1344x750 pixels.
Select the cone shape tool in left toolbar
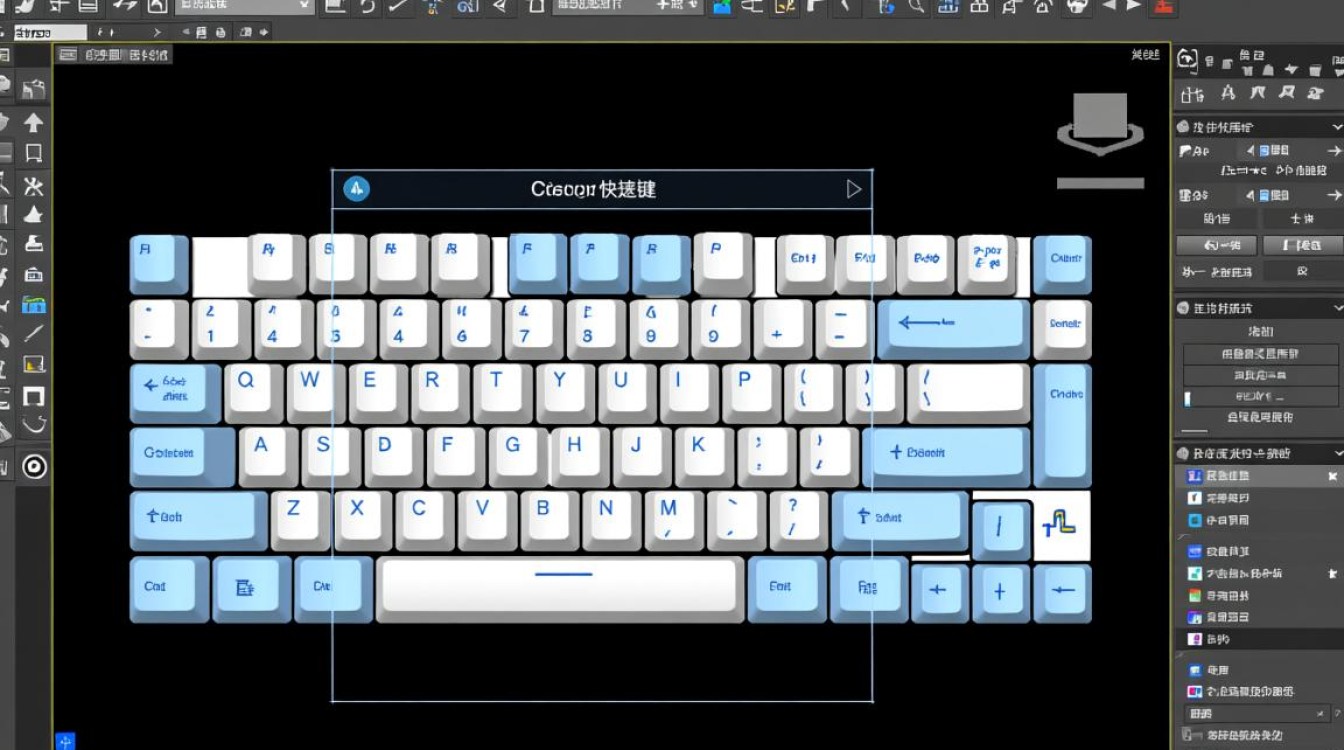(x=33, y=214)
